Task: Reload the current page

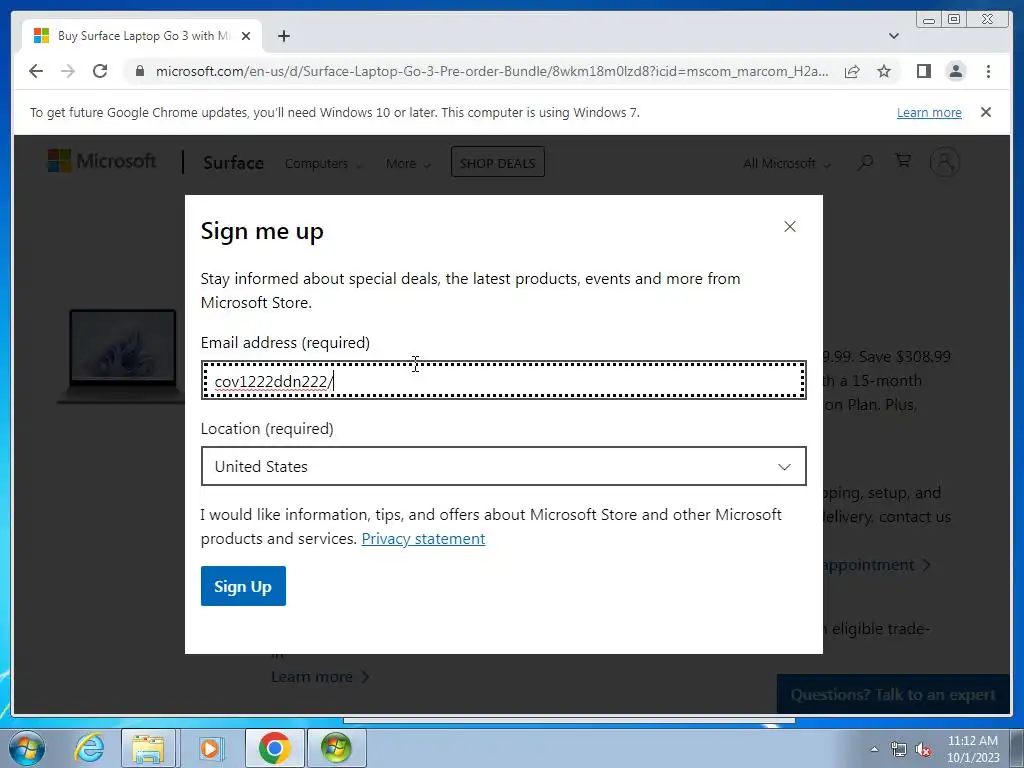Action: [x=100, y=71]
